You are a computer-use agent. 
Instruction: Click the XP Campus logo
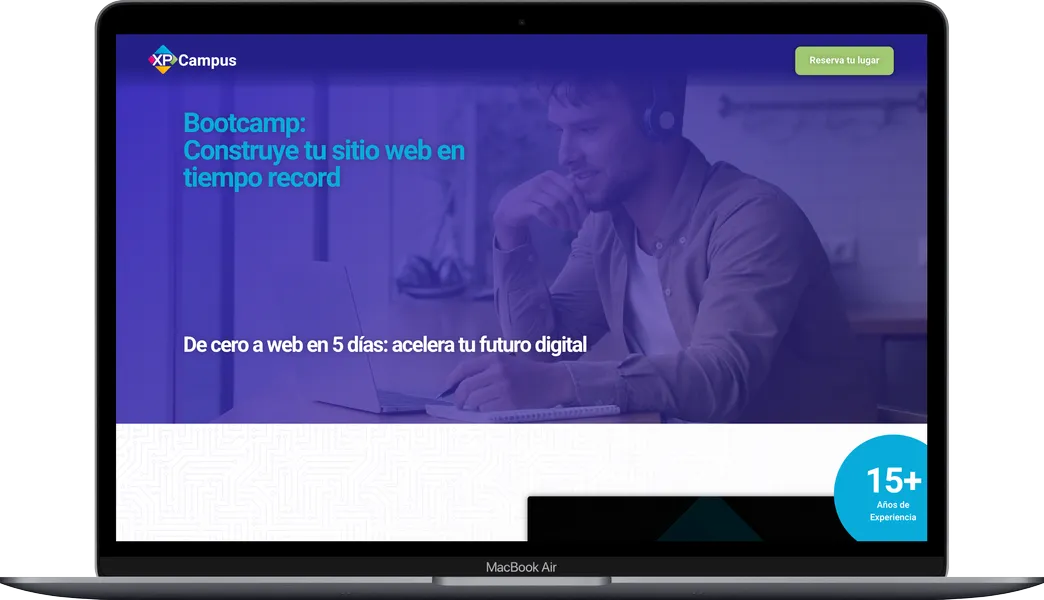coord(192,60)
